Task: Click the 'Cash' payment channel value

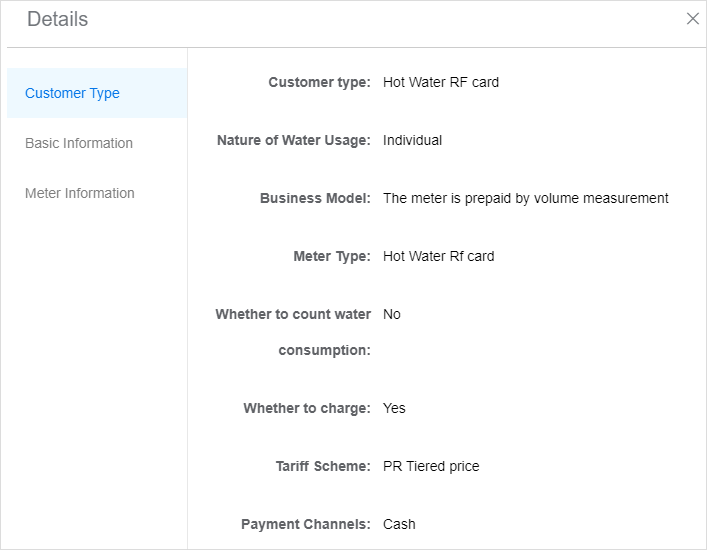Action: (399, 524)
